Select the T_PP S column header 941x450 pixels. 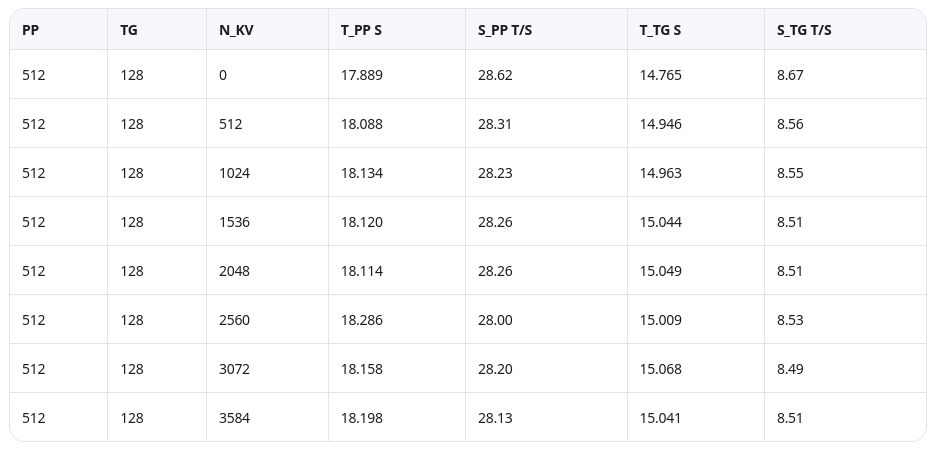tap(361, 30)
